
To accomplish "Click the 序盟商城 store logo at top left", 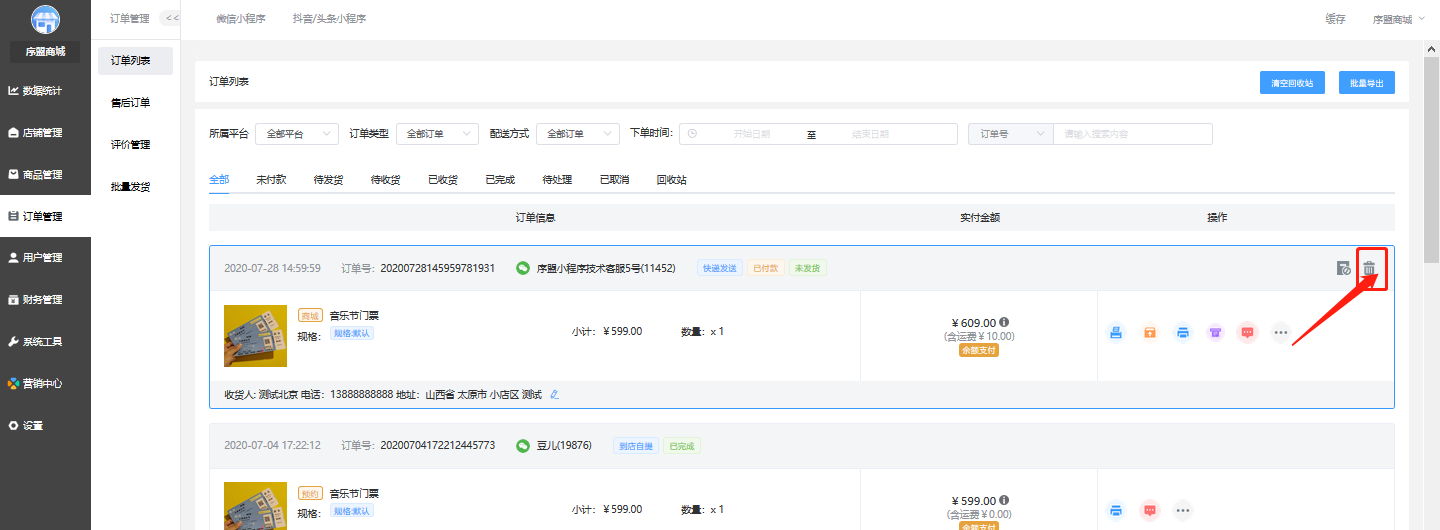I will [x=45, y=19].
